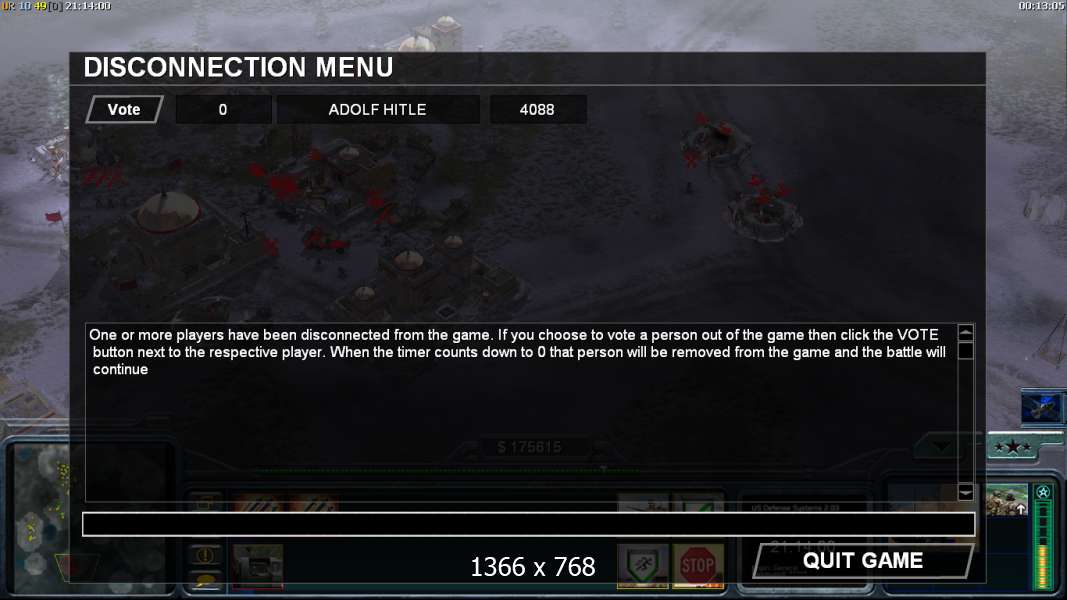
Task: Select the unit portrait with upgrade arrow
Action: [1006, 499]
